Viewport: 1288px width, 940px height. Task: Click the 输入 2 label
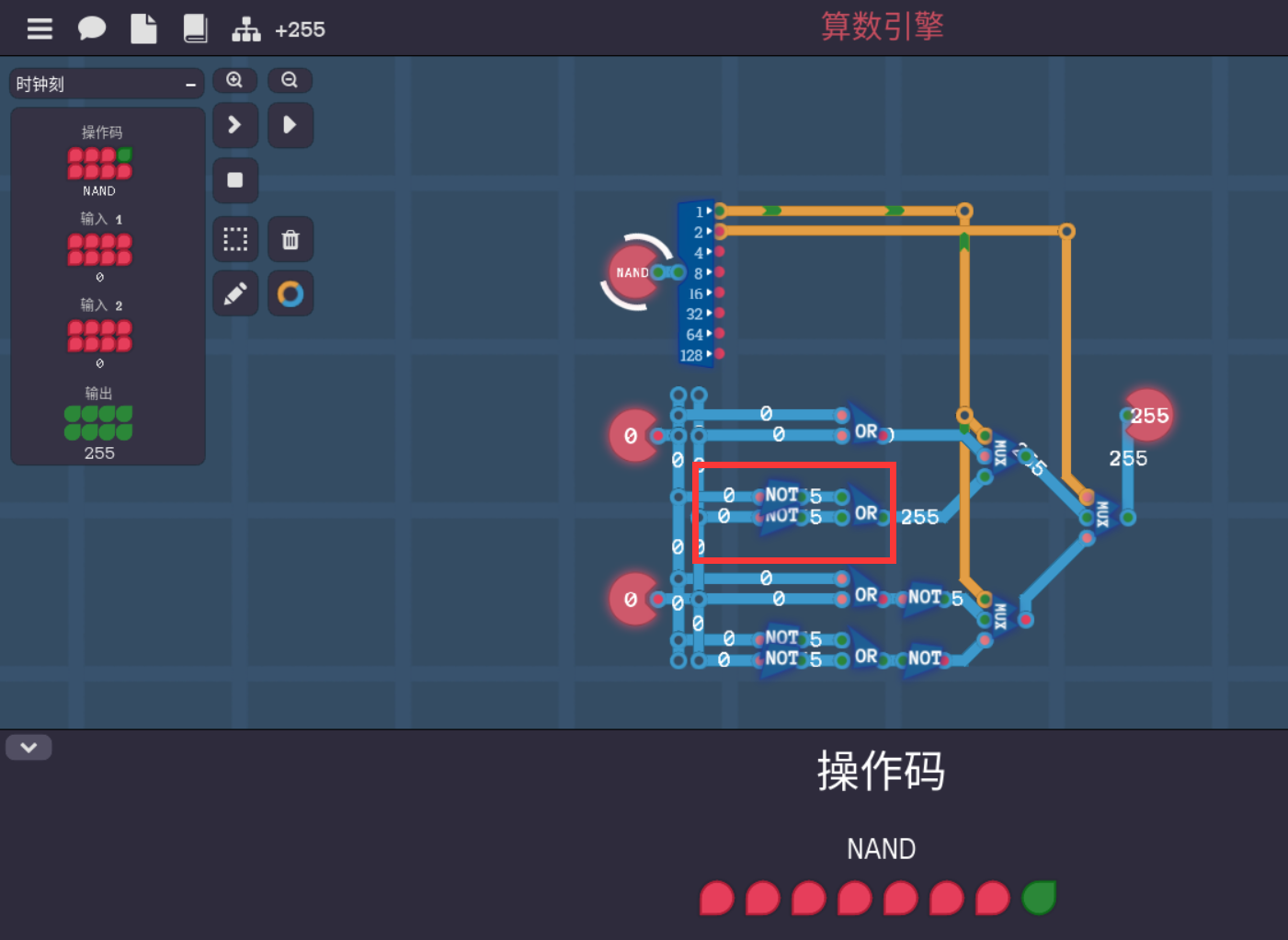tap(101, 304)
